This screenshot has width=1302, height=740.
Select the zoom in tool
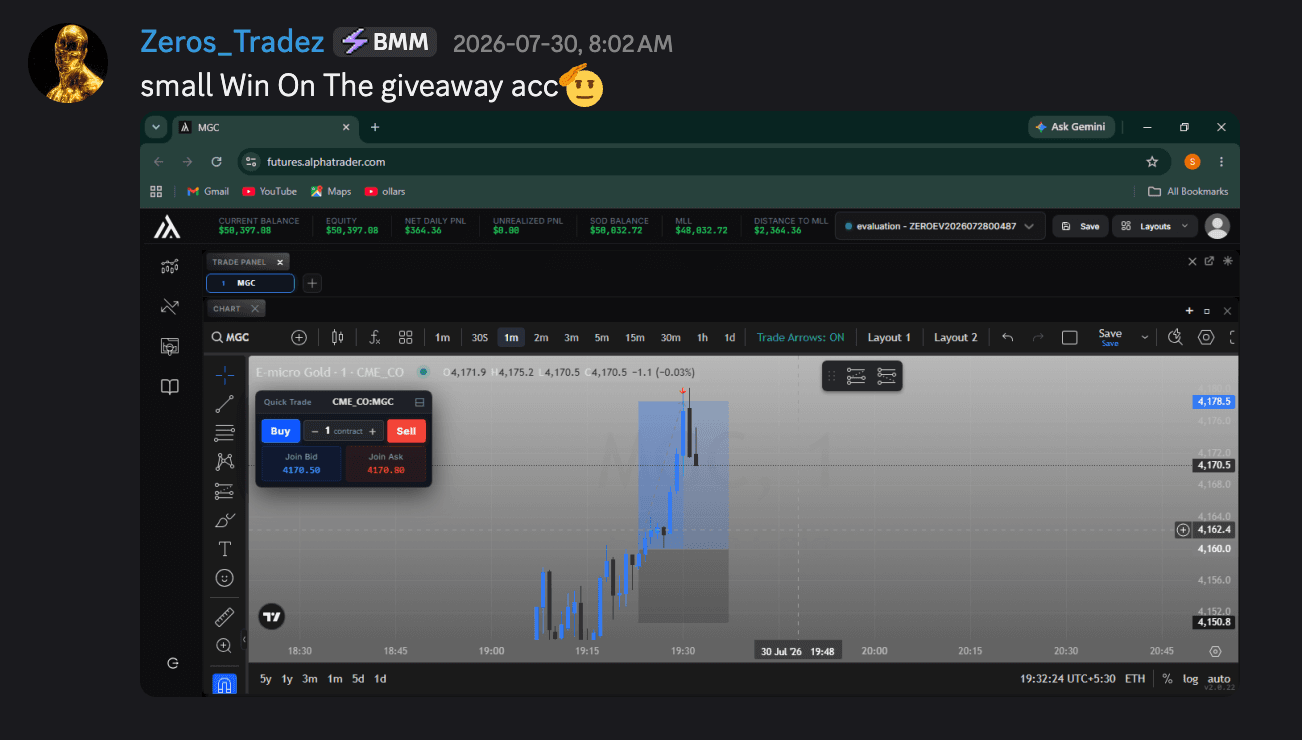pyautogui.click(x=225, y=646)
